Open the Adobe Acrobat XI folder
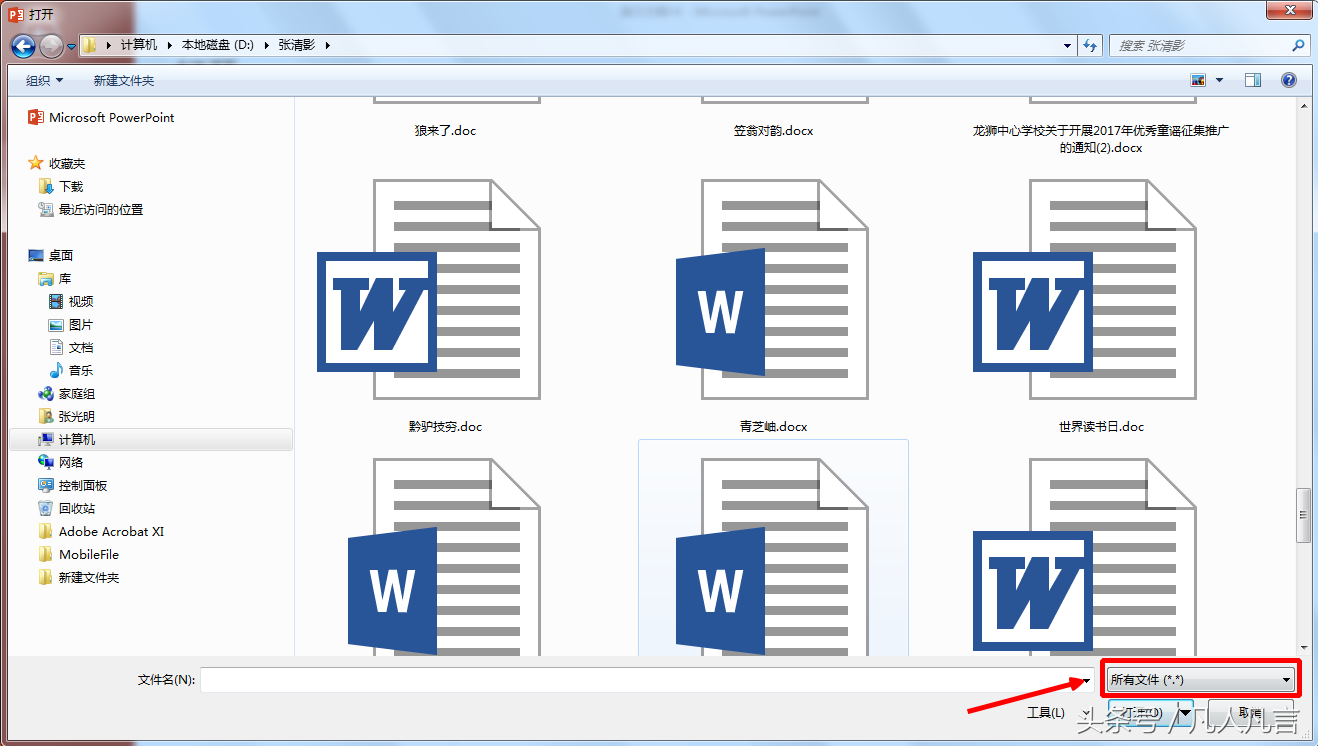This screenshot has height=746, width=1318. (101, 531)
